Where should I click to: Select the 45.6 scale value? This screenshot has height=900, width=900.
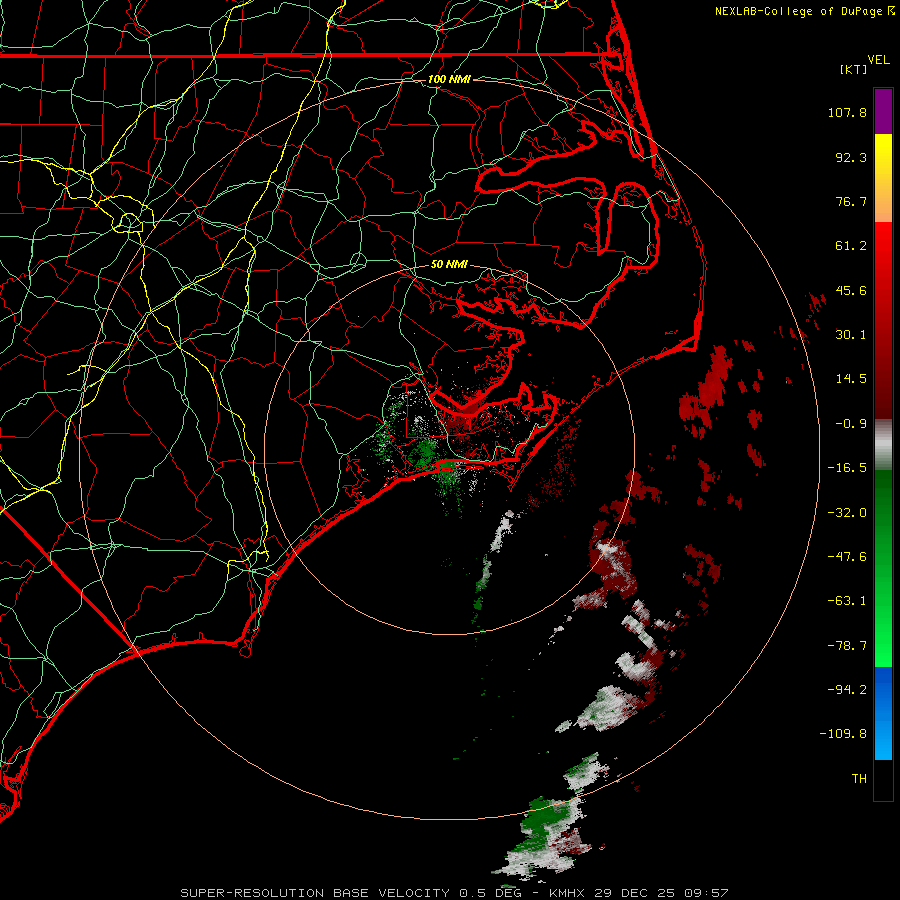click(x=851, y=290)
